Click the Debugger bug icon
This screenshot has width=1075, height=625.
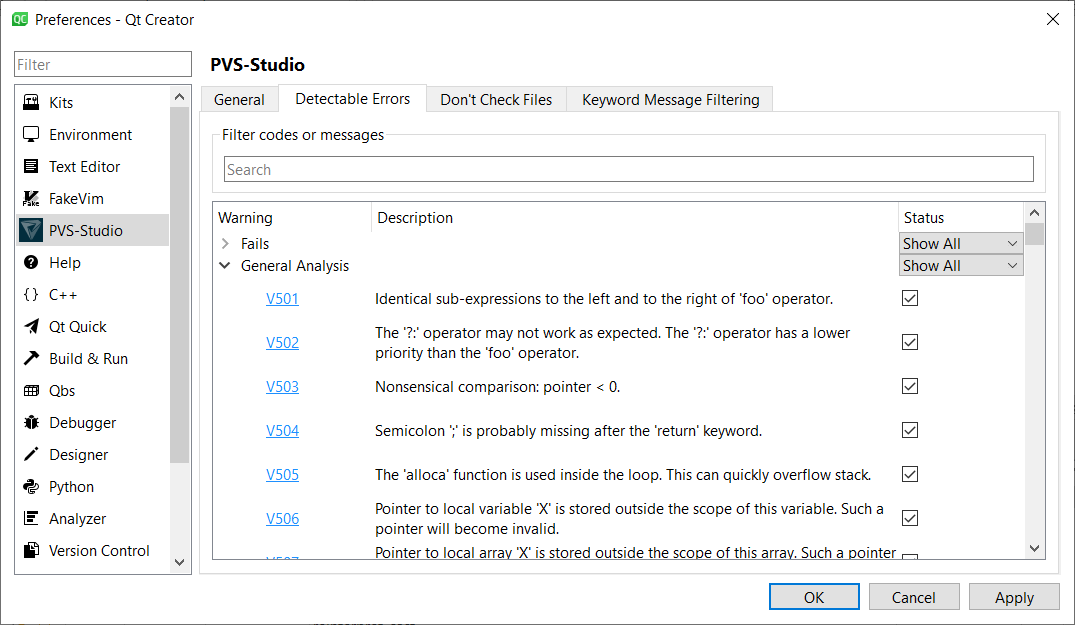[x=31, y=423]
